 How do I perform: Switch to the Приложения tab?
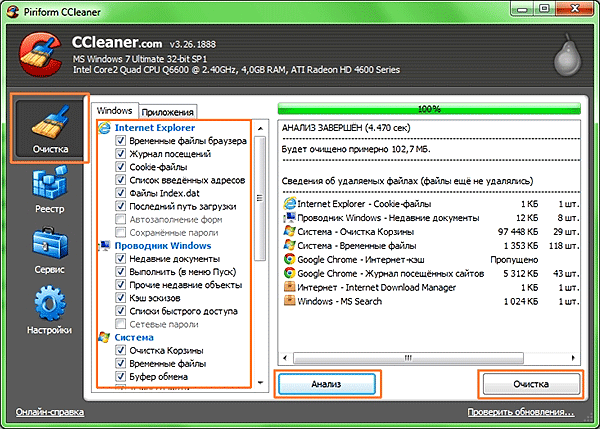(167, 112)
